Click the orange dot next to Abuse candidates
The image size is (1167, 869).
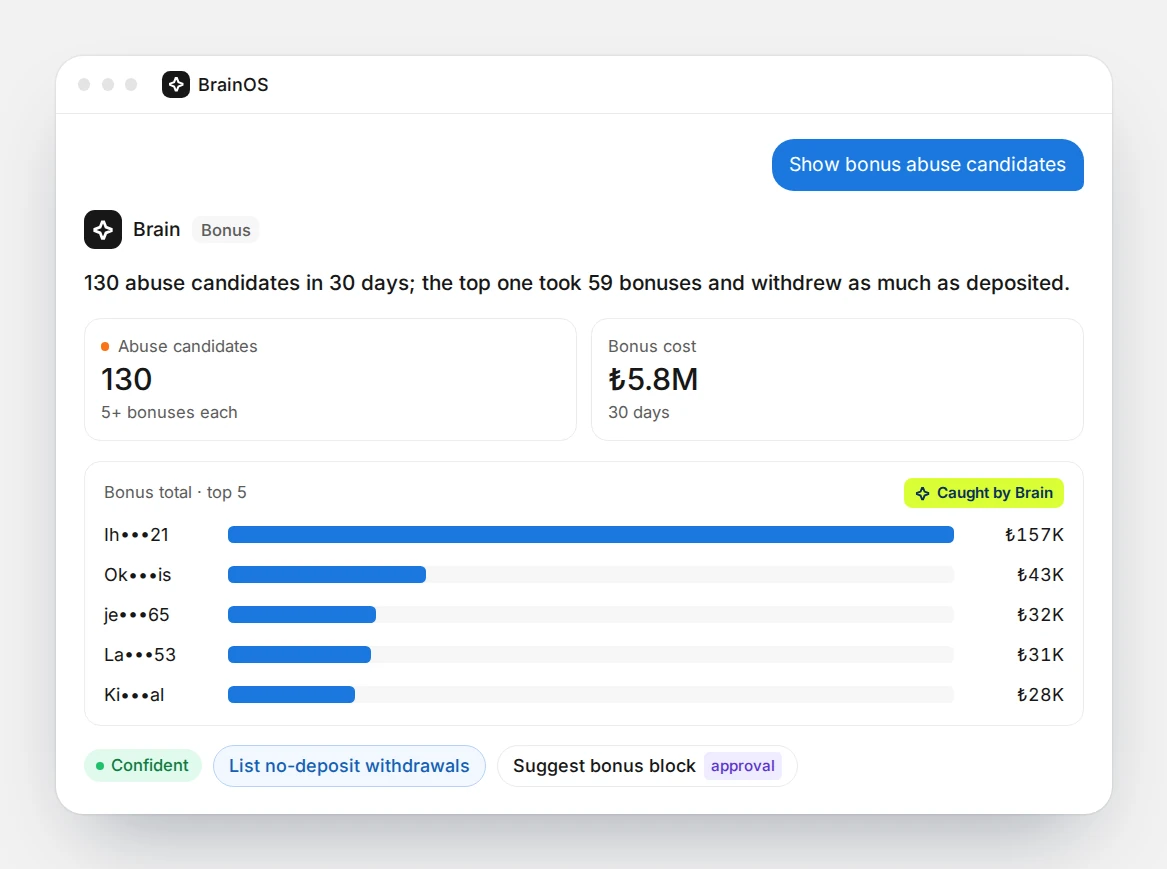tap(105, 347)
